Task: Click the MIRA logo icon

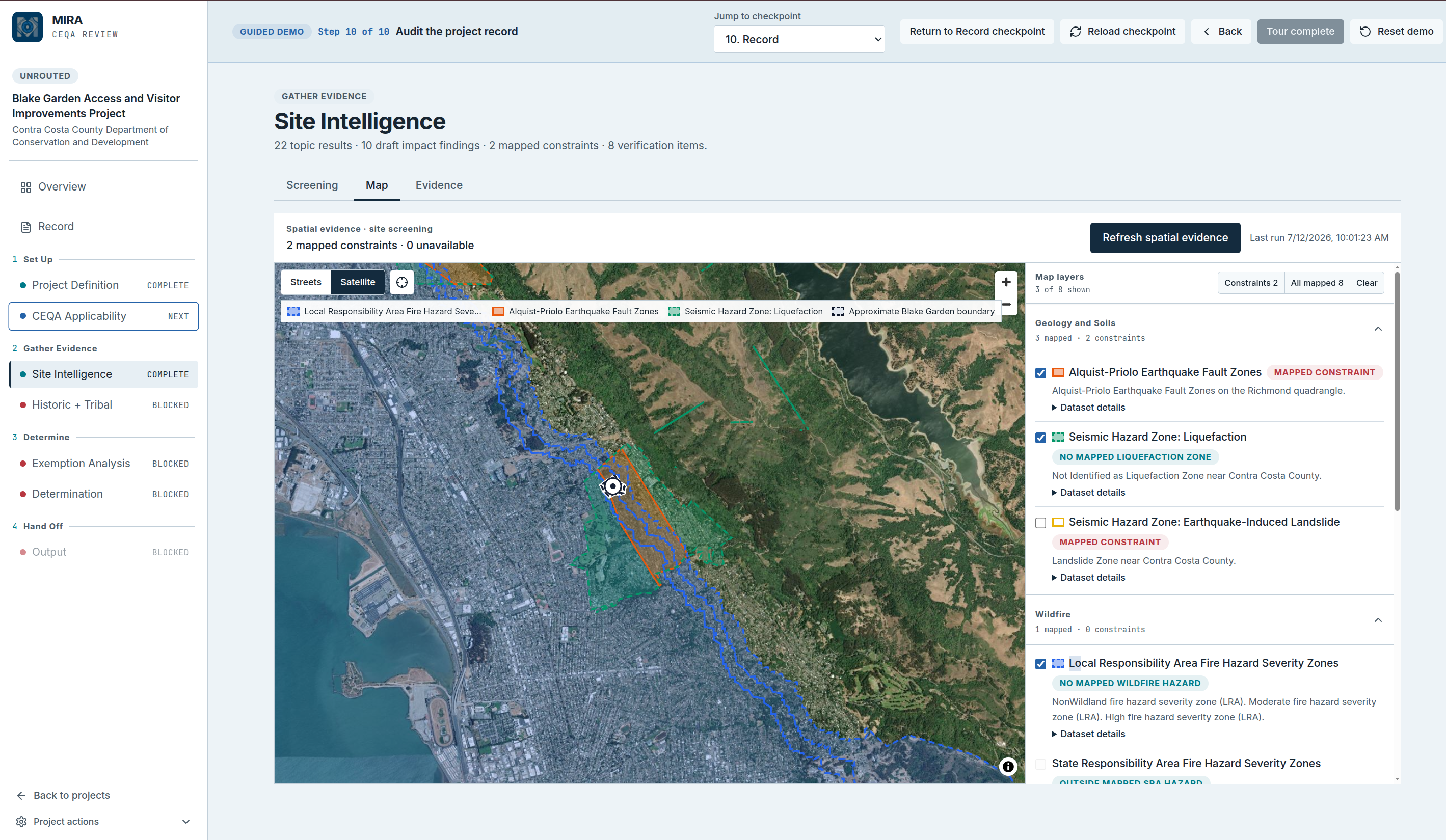Action: pyautogui.click(x=27, y=27)
